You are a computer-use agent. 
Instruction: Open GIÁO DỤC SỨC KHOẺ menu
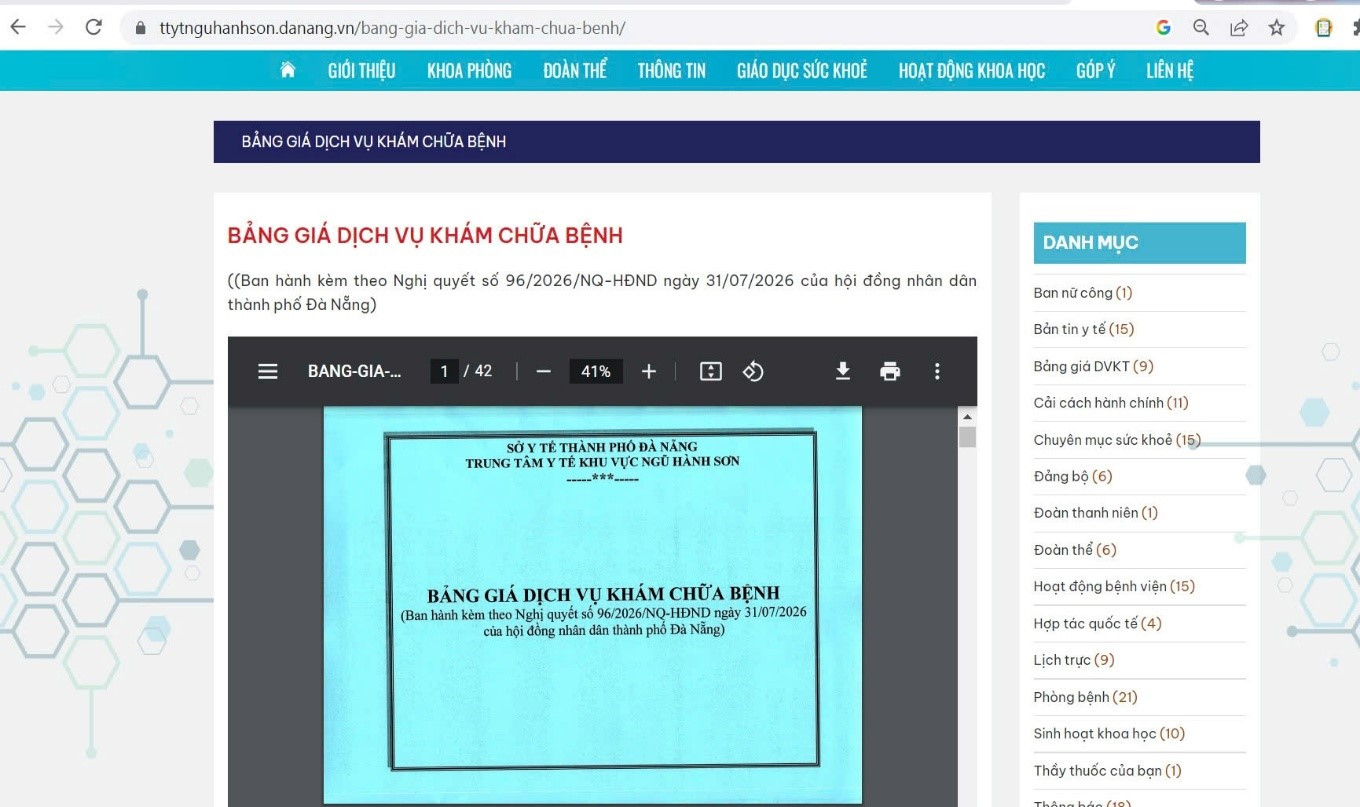[x=802, y=70]
